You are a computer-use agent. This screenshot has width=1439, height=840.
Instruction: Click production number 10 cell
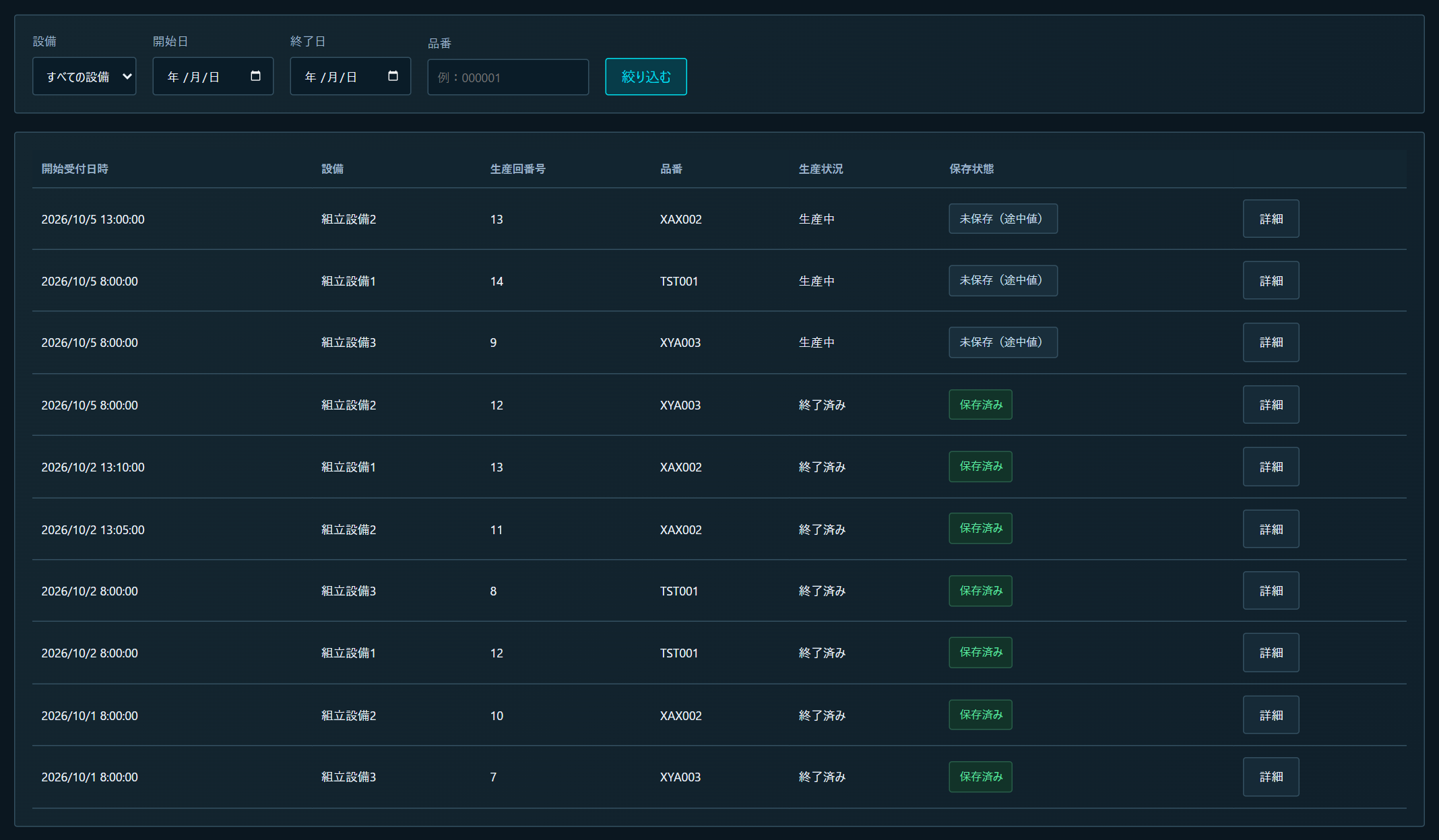(x=497, y=715)
